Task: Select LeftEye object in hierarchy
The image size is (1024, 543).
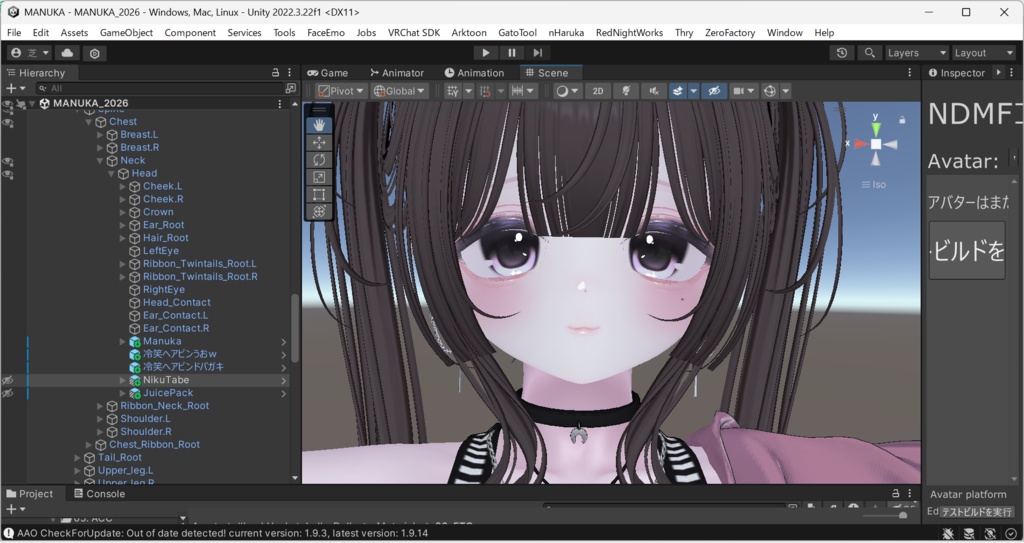Action: [x=161, y=250]
